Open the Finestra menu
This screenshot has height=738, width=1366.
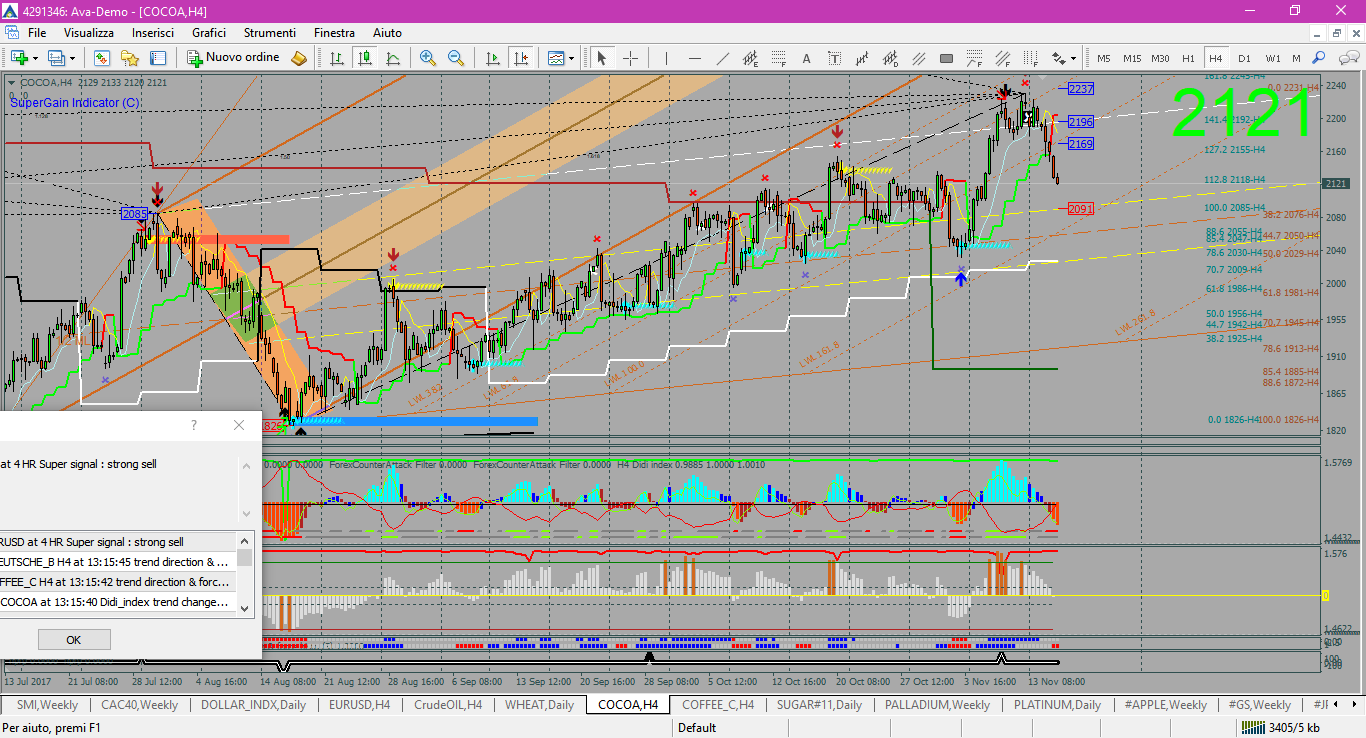334,33
